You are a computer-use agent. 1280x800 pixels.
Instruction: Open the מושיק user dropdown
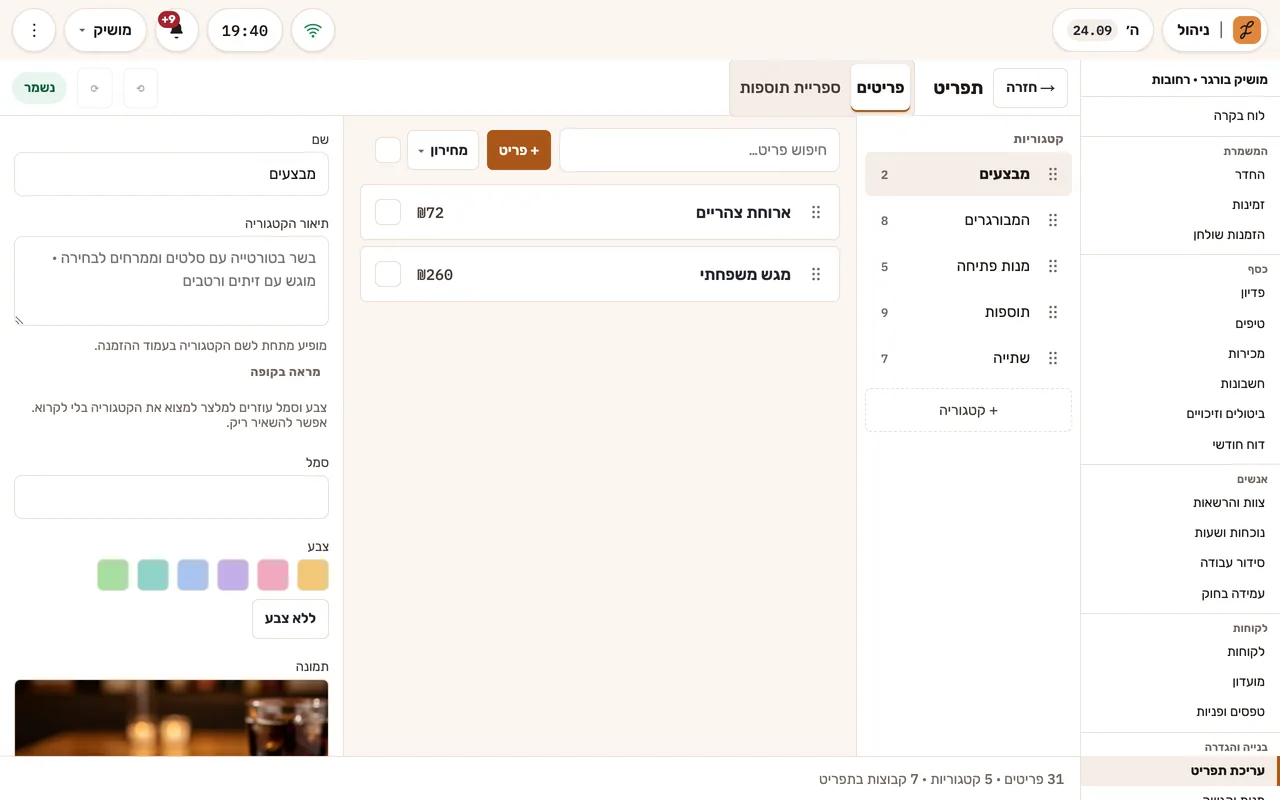point(105,30)
